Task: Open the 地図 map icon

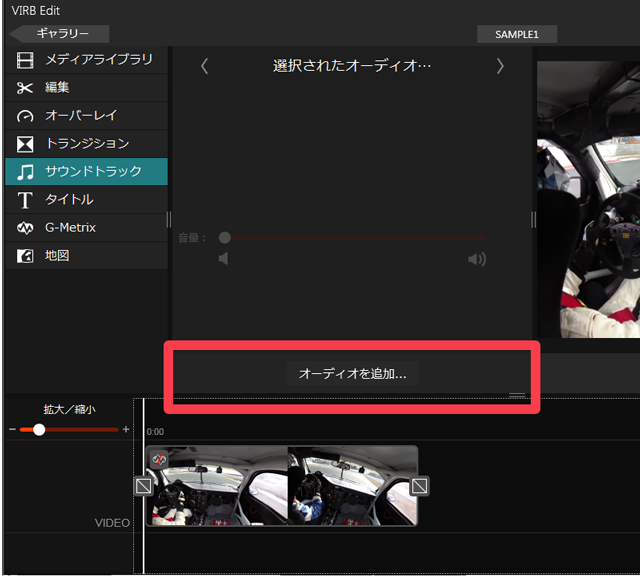Action: tap(25, 256)
